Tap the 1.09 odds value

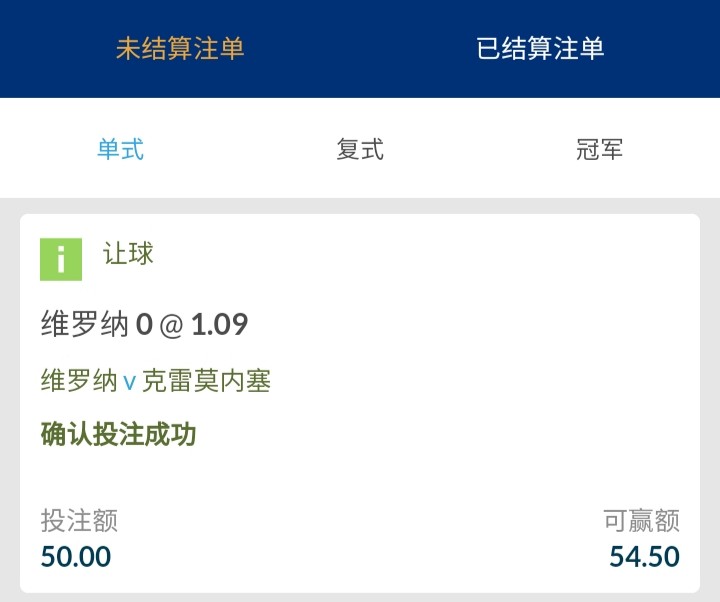point(219,324)
